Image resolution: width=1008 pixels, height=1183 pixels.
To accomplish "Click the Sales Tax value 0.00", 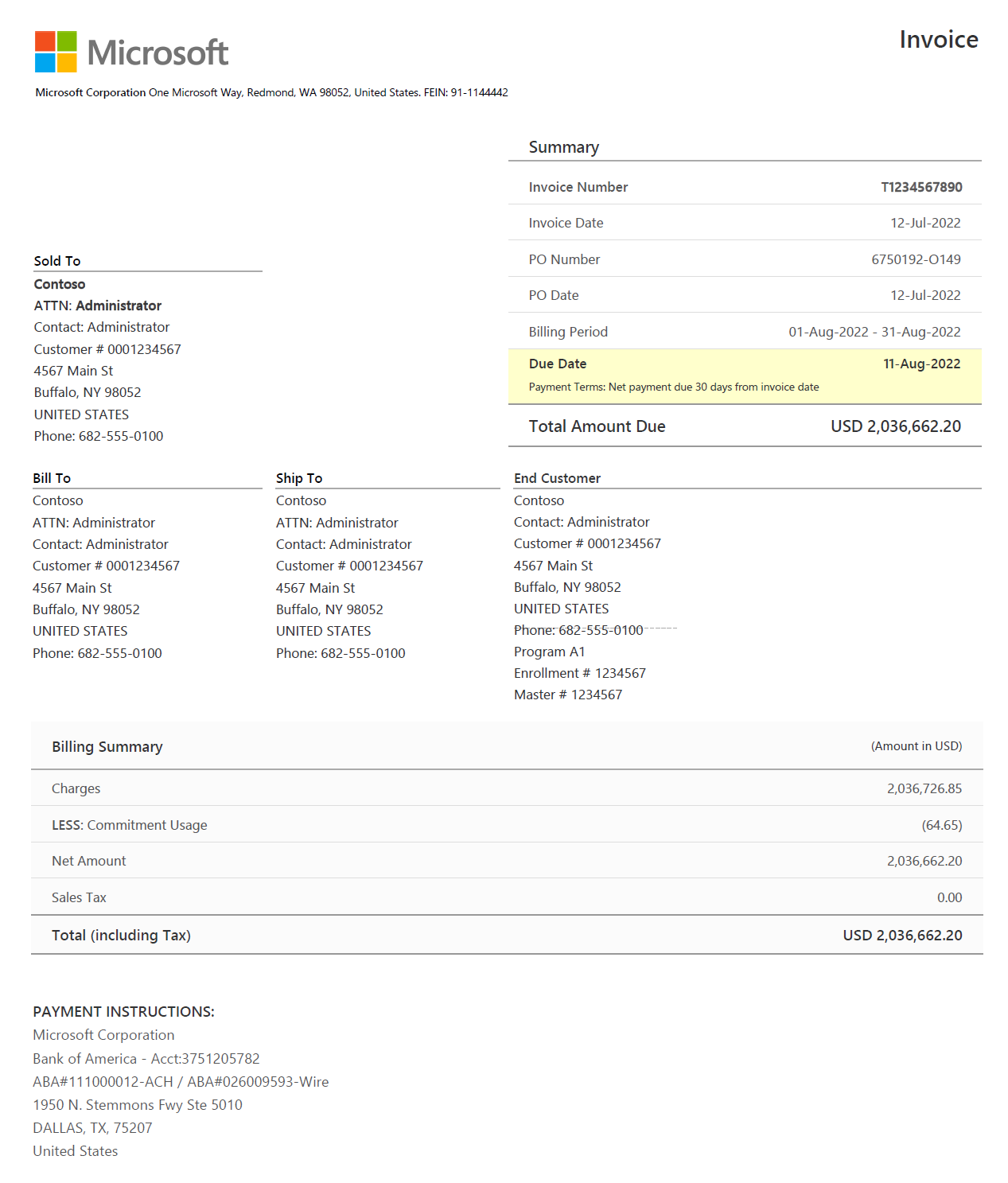I will click(x=949, y=897).
